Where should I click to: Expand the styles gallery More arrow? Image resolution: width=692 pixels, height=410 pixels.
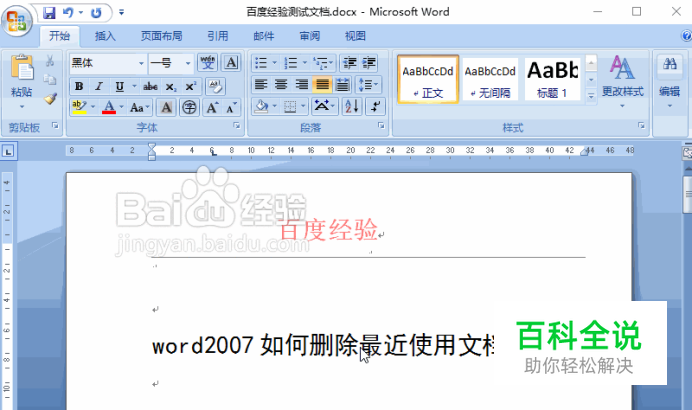coord(591,95)
